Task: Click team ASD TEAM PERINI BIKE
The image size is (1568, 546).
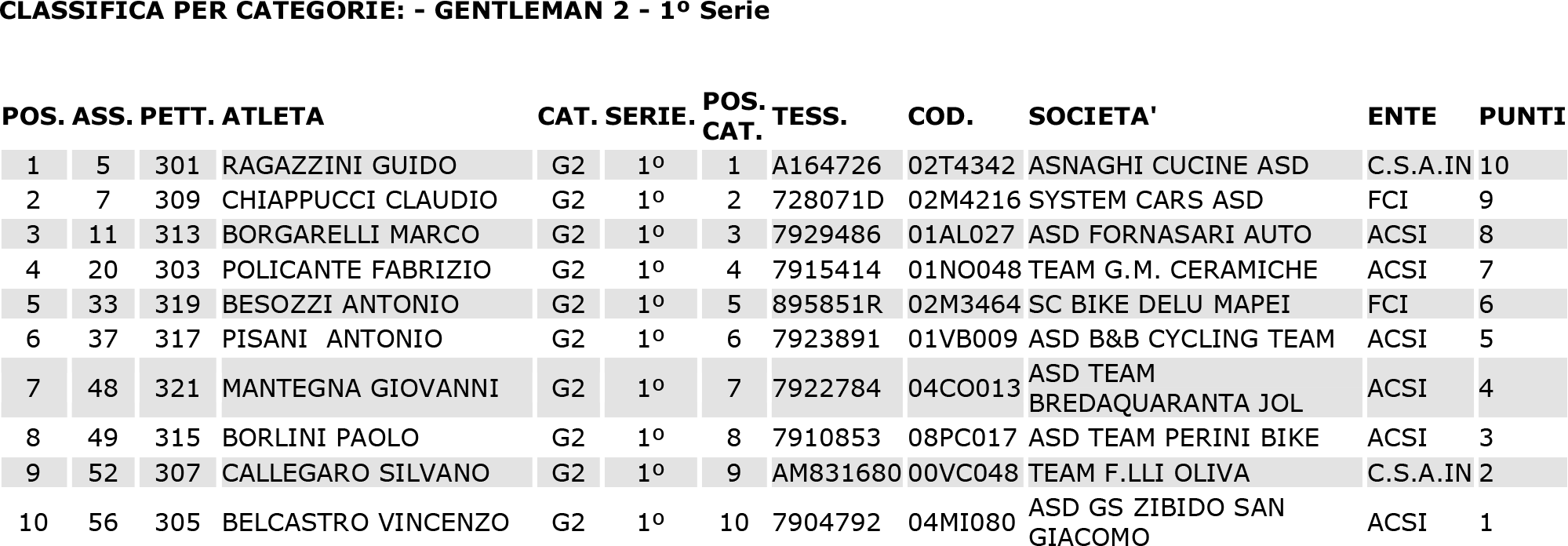Action: [1173, 438]
